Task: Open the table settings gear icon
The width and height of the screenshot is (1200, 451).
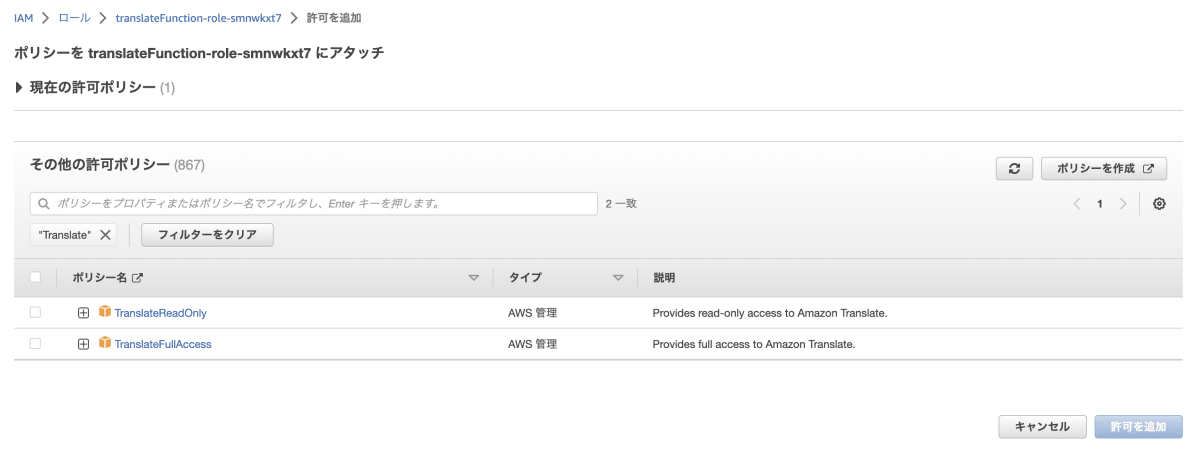Action: (x=1159, y=204)
